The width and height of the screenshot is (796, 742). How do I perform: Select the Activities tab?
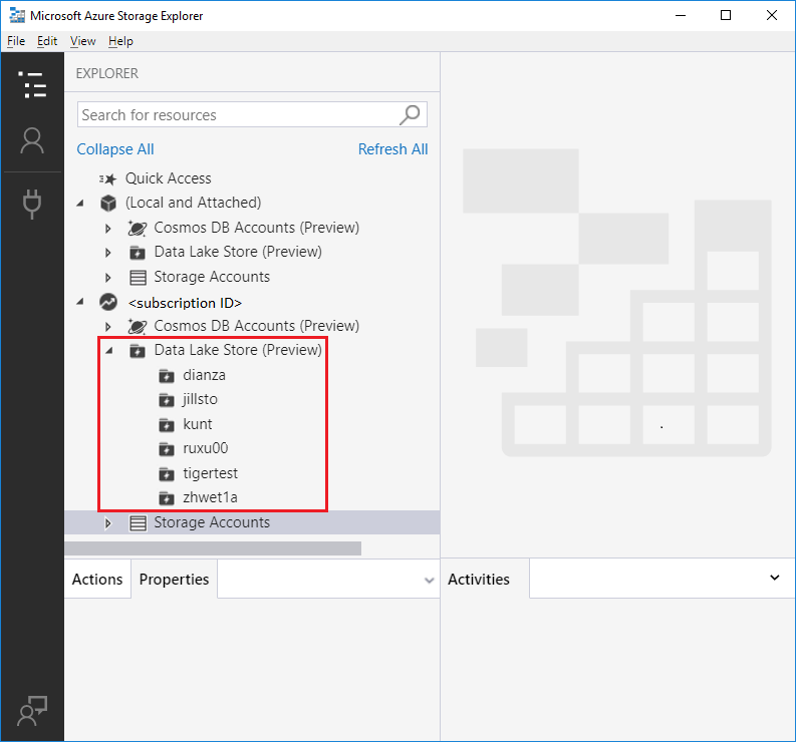[479, 579]
